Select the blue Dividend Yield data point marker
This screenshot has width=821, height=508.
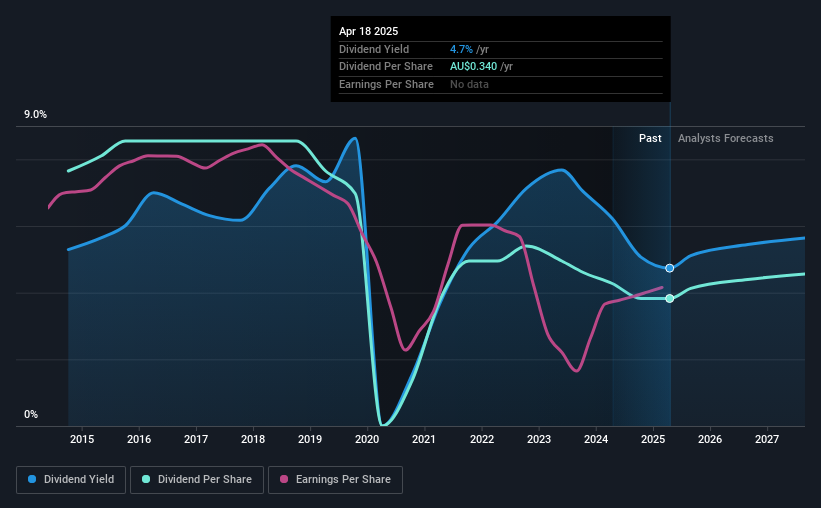click(670, 268)
